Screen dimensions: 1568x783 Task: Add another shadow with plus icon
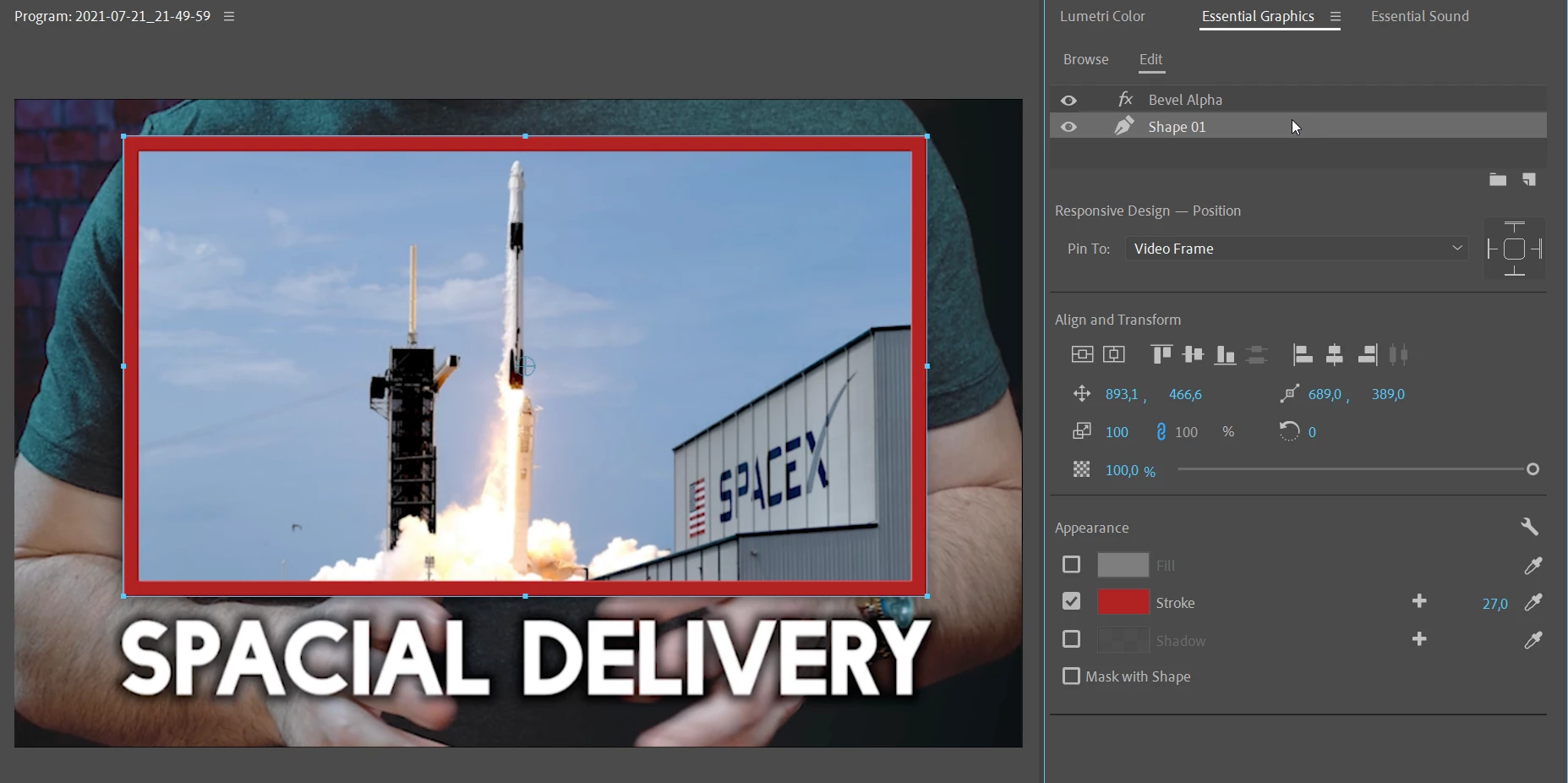(x=1419, y=638)
